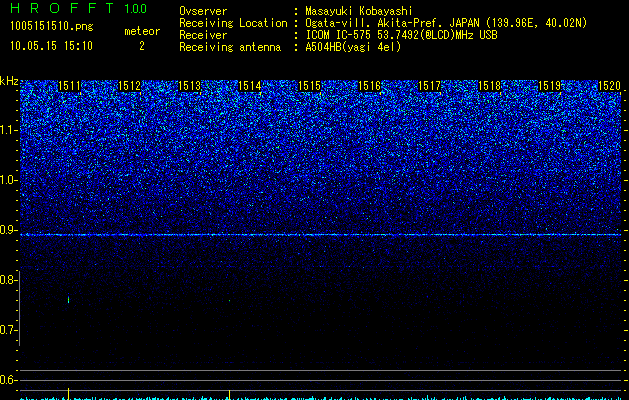This screenshot has height=400, width=629.
Task: Click time marker 1519
Action: click(x=550, y=86)
